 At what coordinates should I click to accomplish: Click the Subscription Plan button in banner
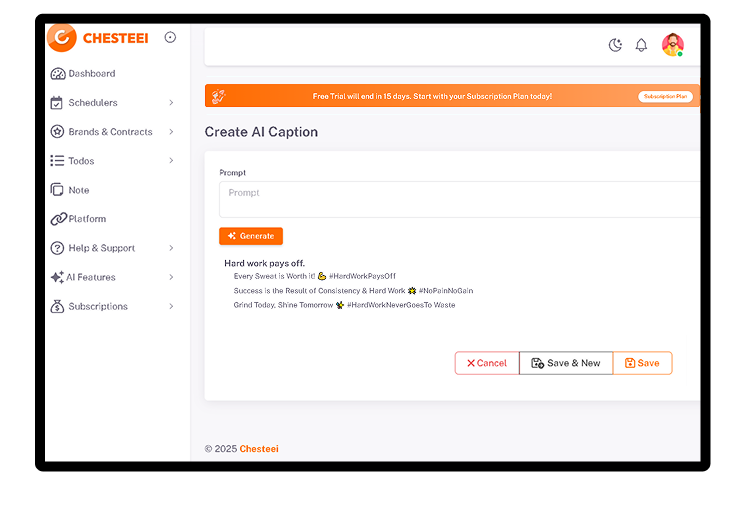[665, 96]
